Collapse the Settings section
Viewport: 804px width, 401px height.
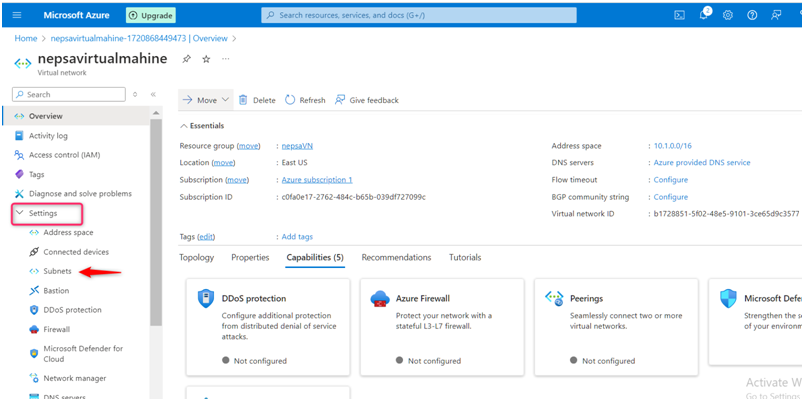pyautogui.click(x=21, y=212)
